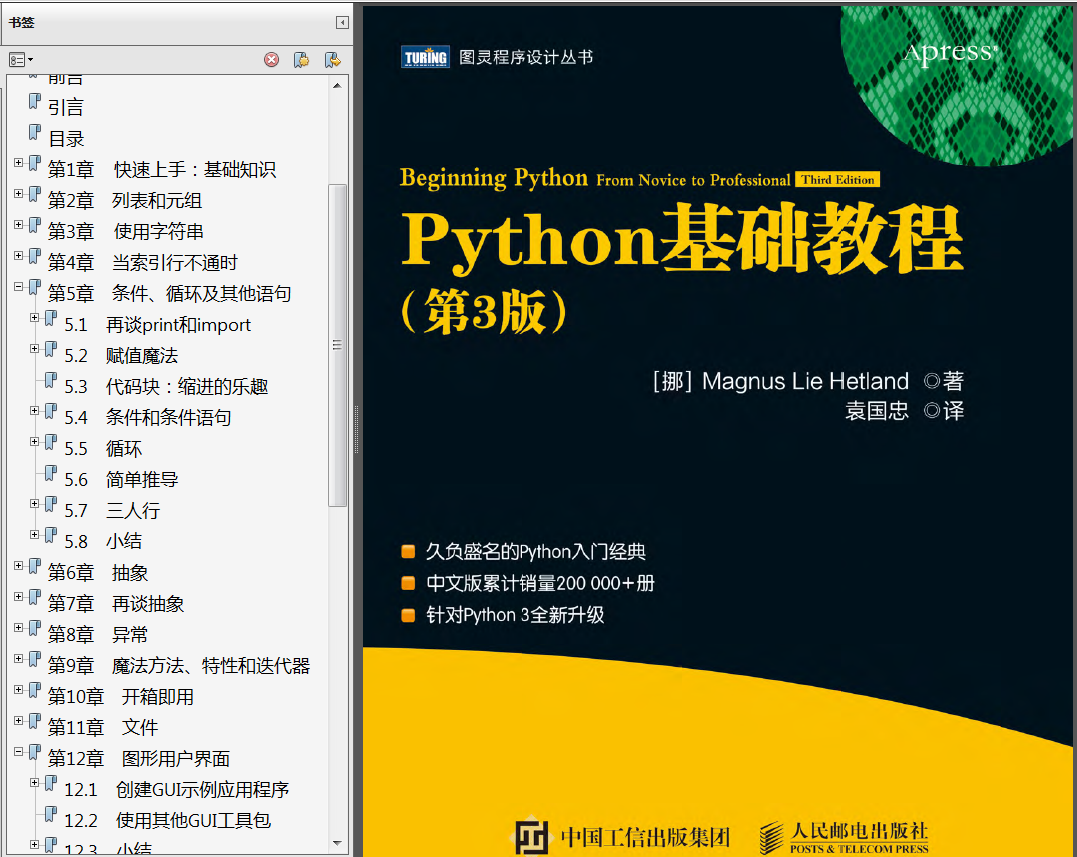The height and width of the screenshot is (857, 1077).
Task: Jump to 12.1 创建GUI示例应用程序
Action: (x=177, y=790)
